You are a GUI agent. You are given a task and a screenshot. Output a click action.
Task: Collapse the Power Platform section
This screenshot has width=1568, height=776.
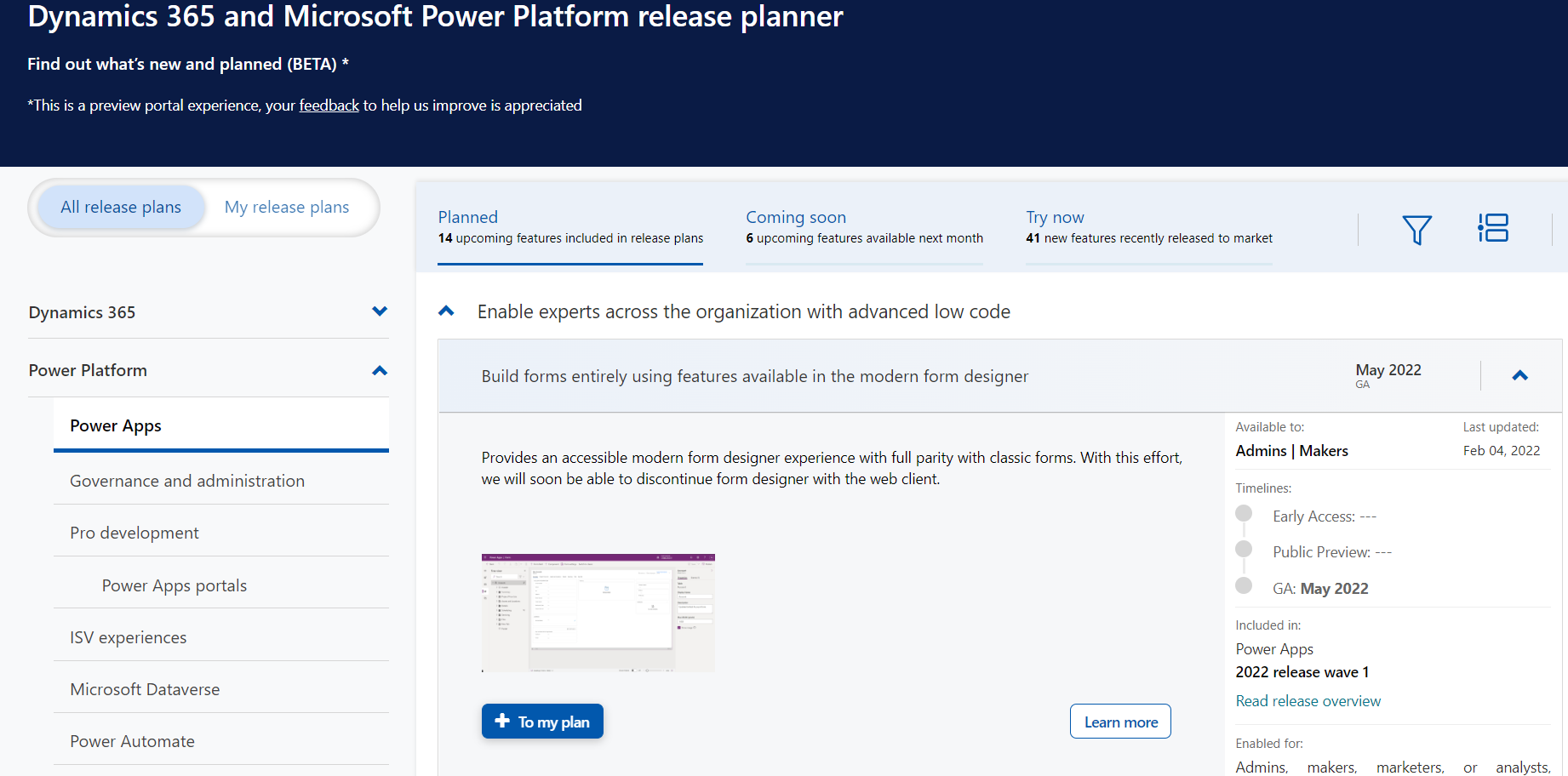tap(380, 370)
